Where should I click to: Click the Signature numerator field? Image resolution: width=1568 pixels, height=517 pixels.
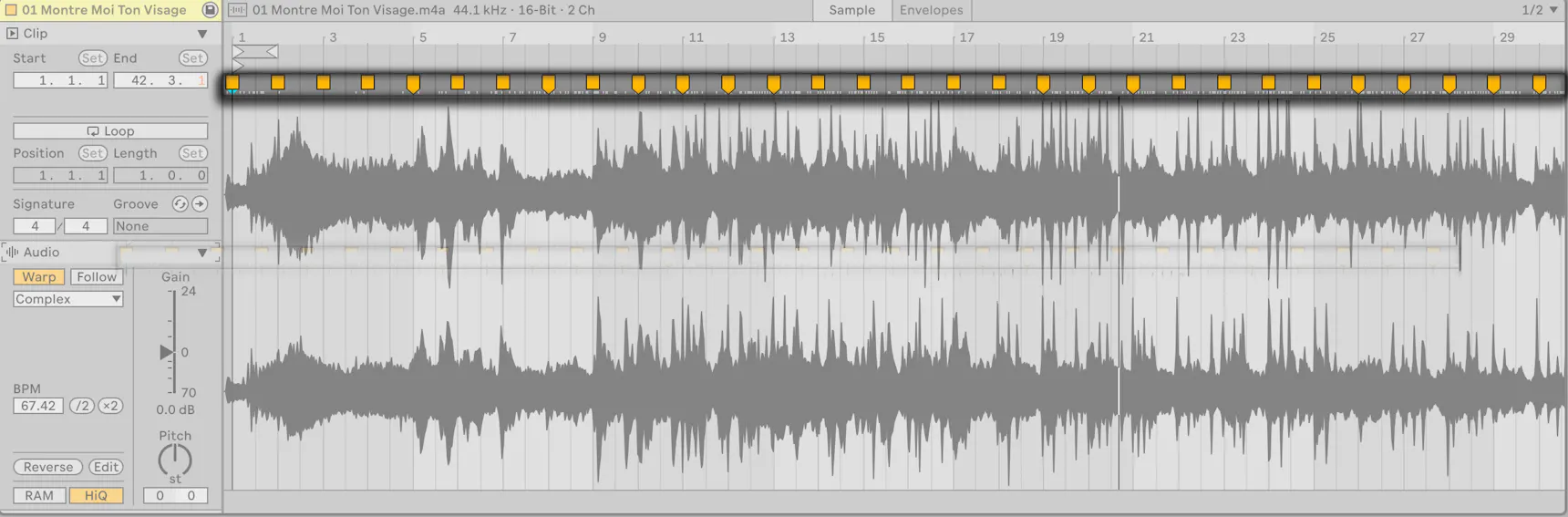[x=35, y=225]
